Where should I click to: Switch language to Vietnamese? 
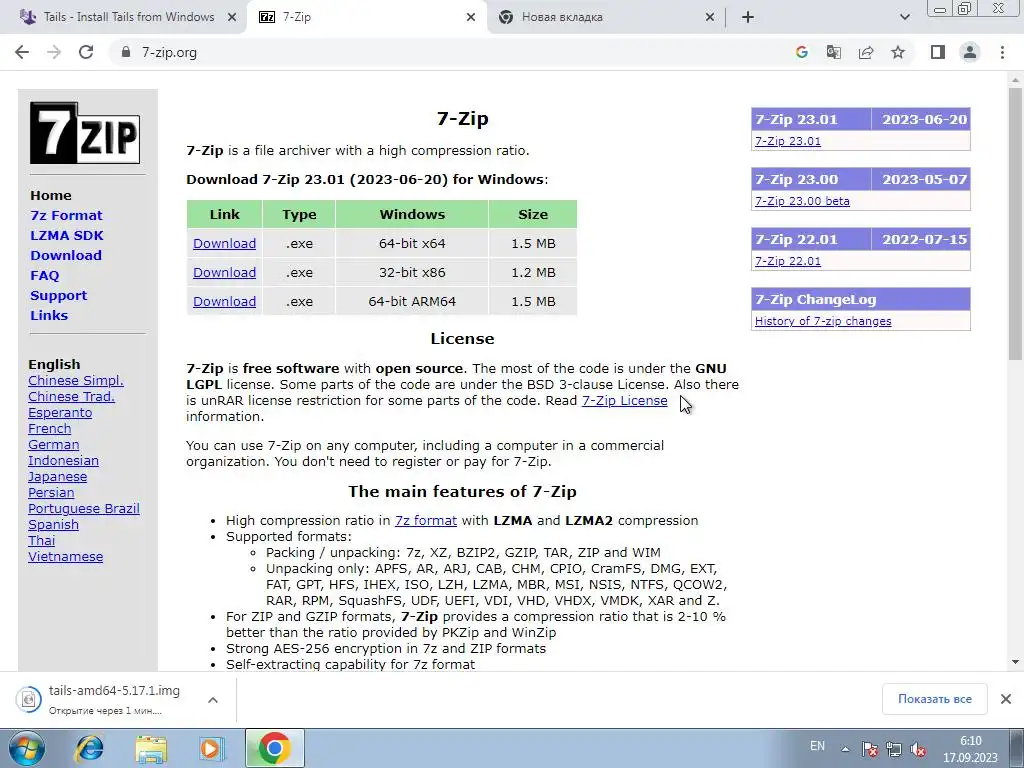(x=65, y=556)
